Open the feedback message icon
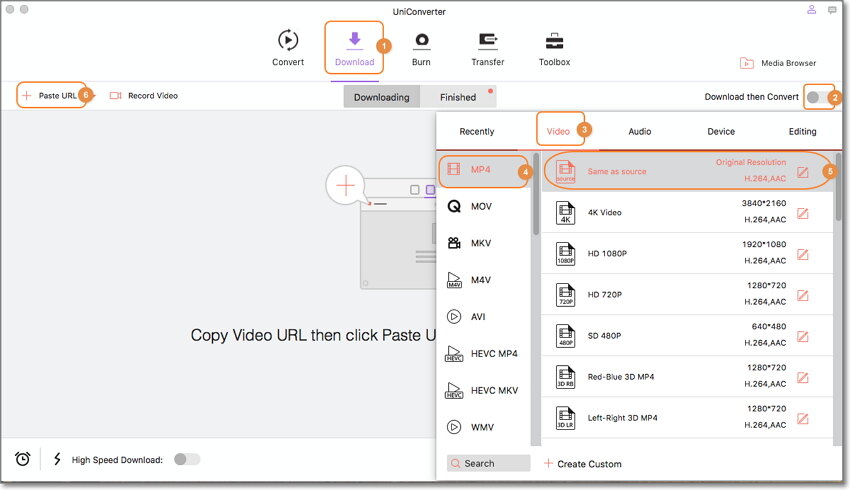Viewport: 850px width, 490px height. 832,10
